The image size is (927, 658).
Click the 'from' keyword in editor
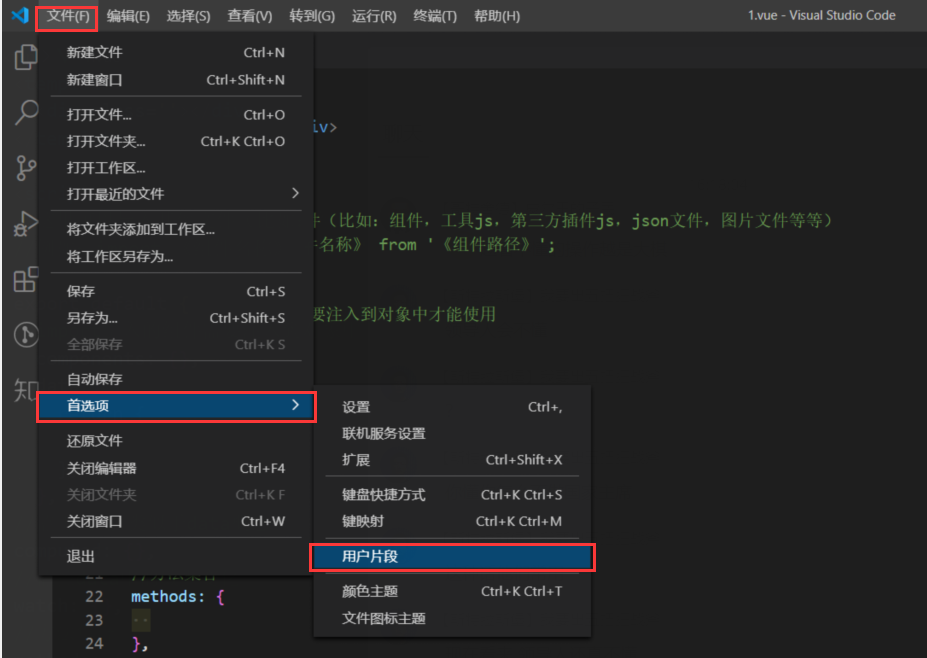[397, 244]
